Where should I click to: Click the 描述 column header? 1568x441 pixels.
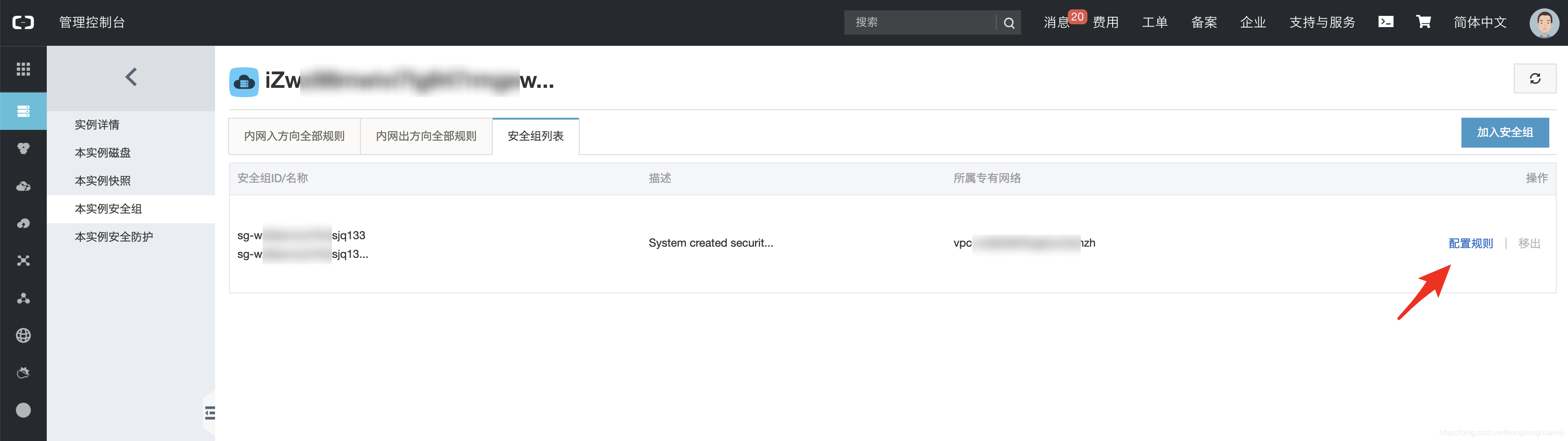[x=660, y=178]
